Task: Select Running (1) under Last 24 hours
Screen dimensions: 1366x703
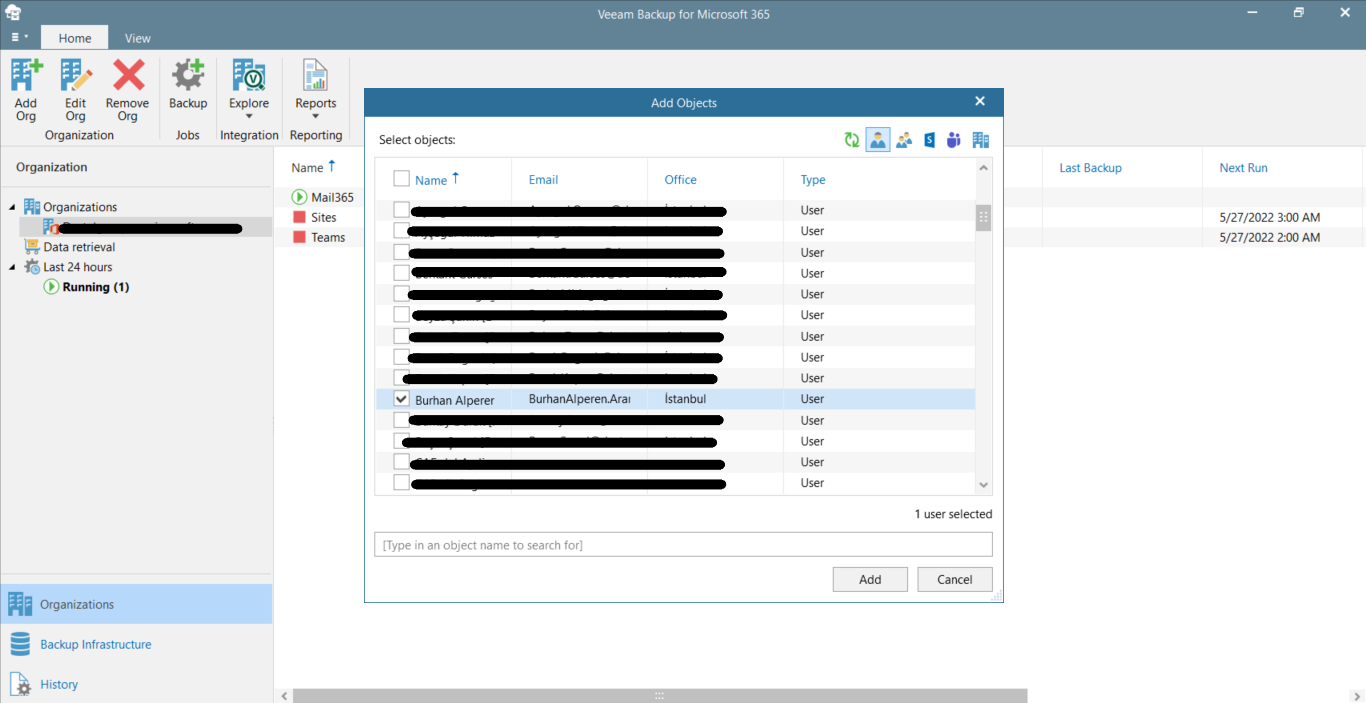Action: tap(96, 287)
